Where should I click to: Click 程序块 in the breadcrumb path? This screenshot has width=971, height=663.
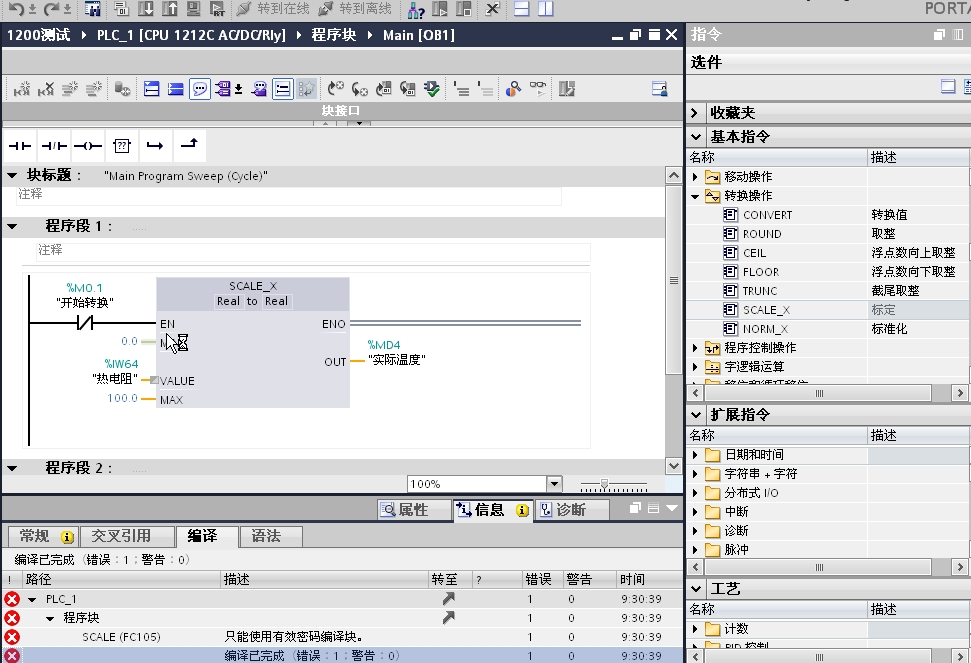(x=334, y=35)
